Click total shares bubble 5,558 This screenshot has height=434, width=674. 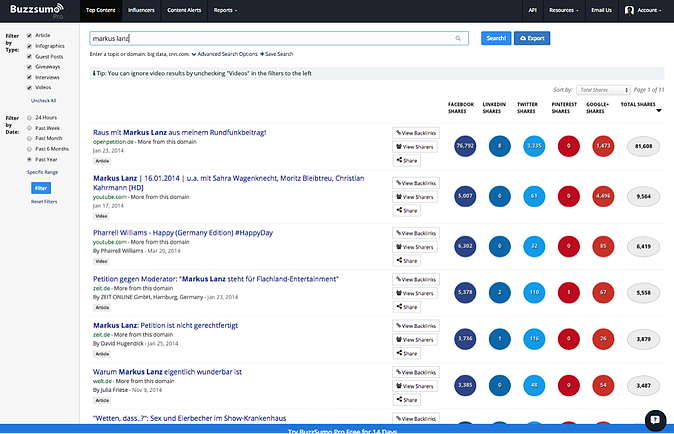(x=643, y=293)
